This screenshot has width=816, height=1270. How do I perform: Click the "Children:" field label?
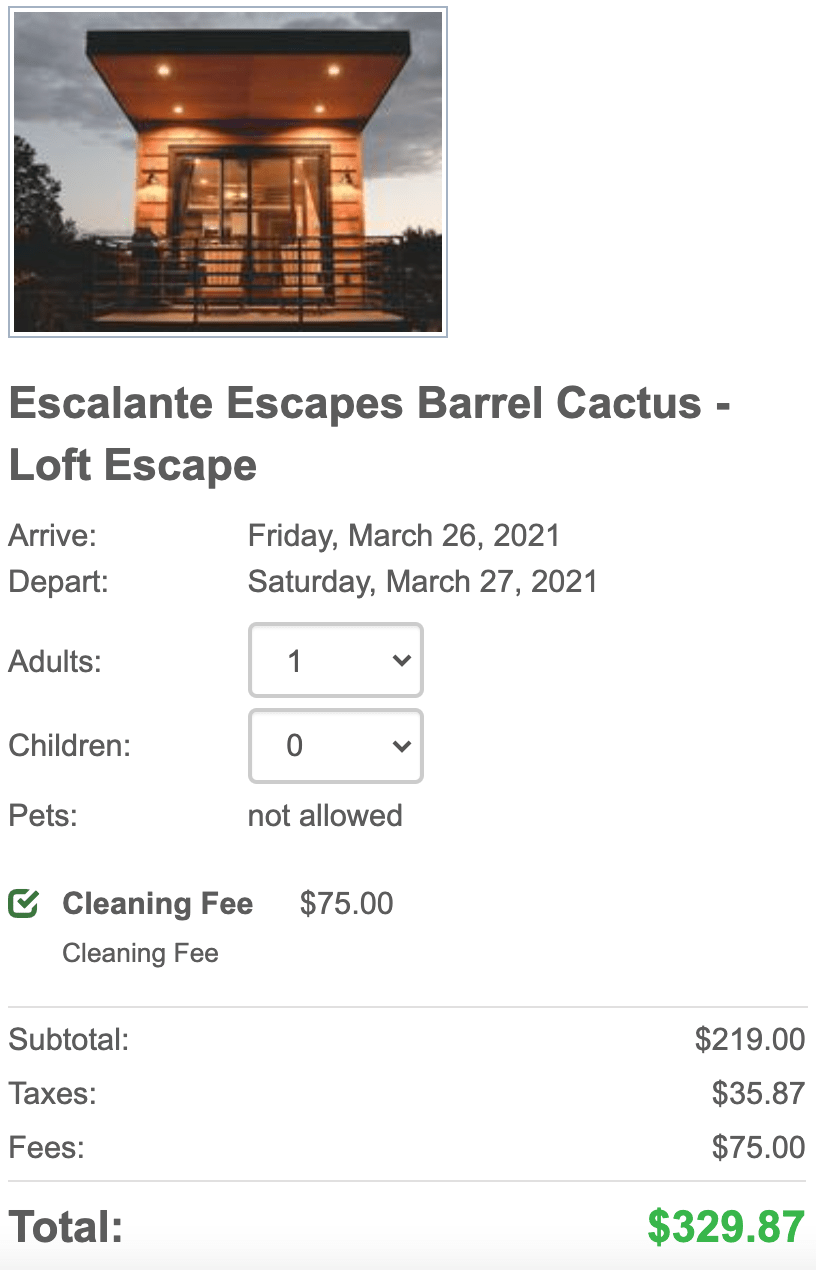click(x=70, y=746)
